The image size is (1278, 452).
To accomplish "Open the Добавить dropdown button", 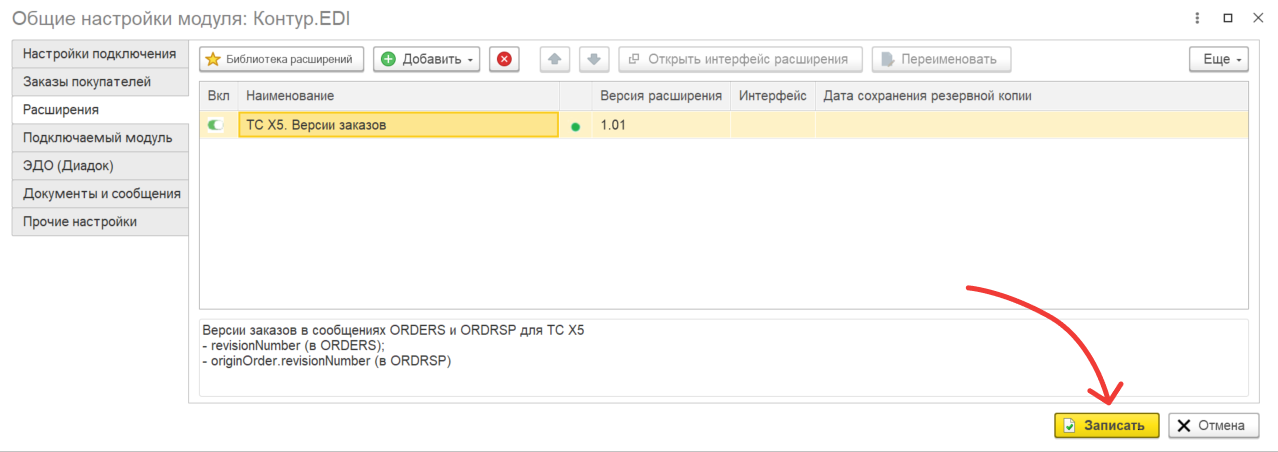I will coord(427,59).
